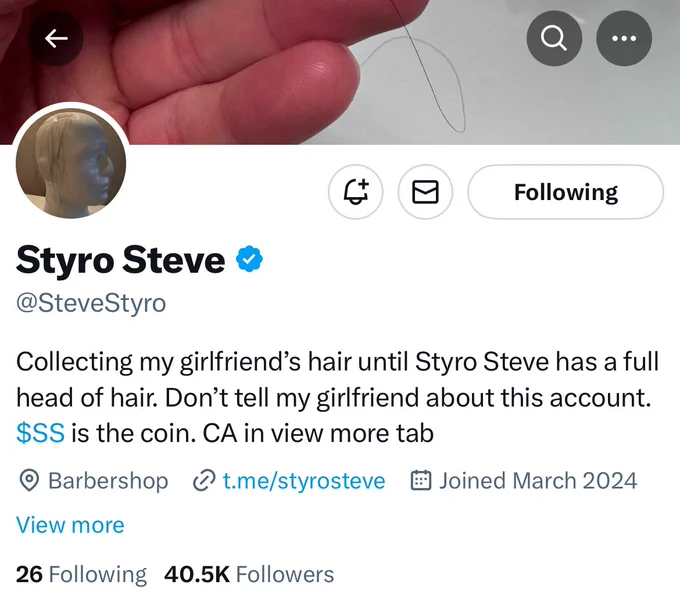Click the blue verified badge
This screenshot has width=680, height=599.
coord(249,259)
